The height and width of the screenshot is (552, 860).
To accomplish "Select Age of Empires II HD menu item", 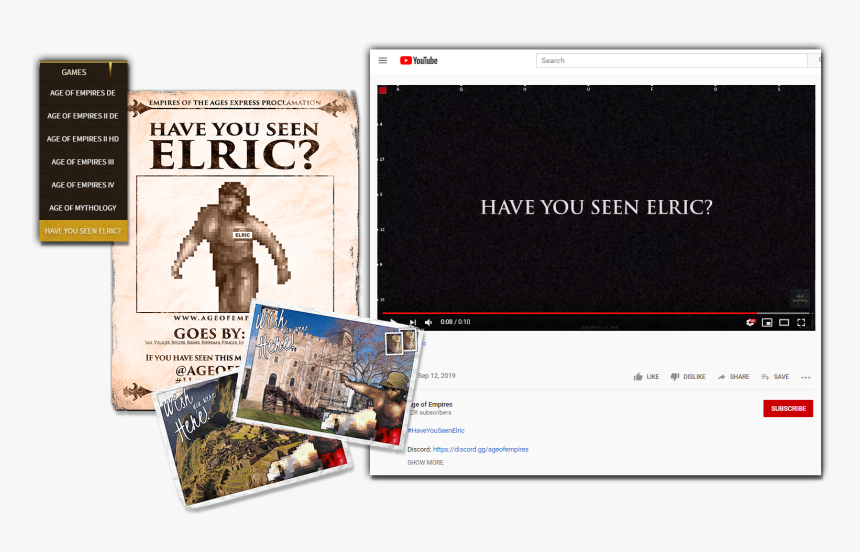I will click(x=83, y=139).
